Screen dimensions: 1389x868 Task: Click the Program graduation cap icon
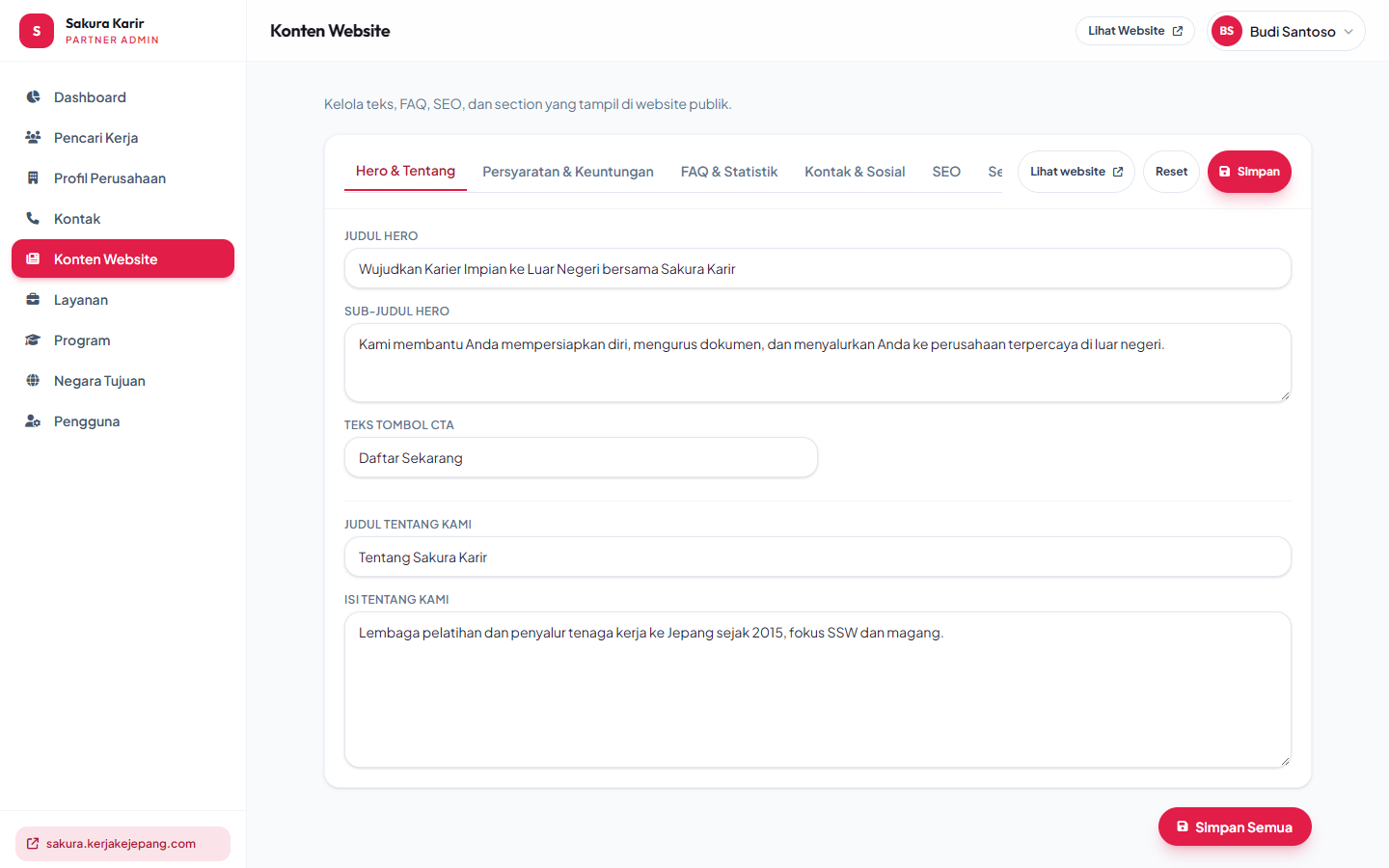click(33, 340)
